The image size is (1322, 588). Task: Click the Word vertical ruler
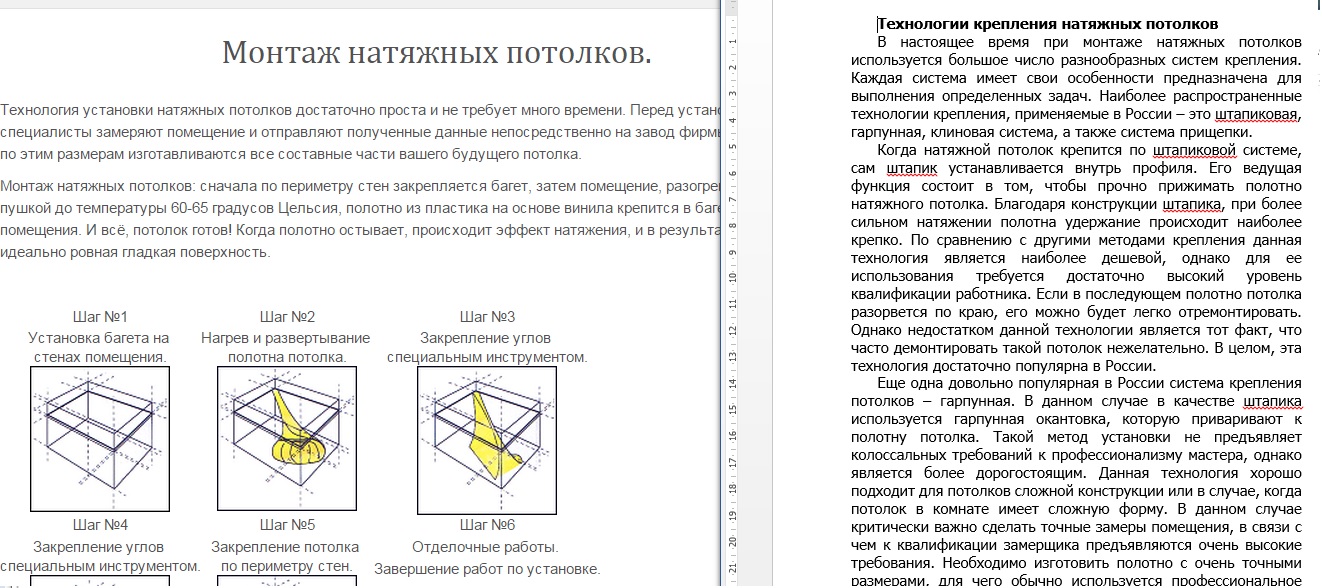733,294
